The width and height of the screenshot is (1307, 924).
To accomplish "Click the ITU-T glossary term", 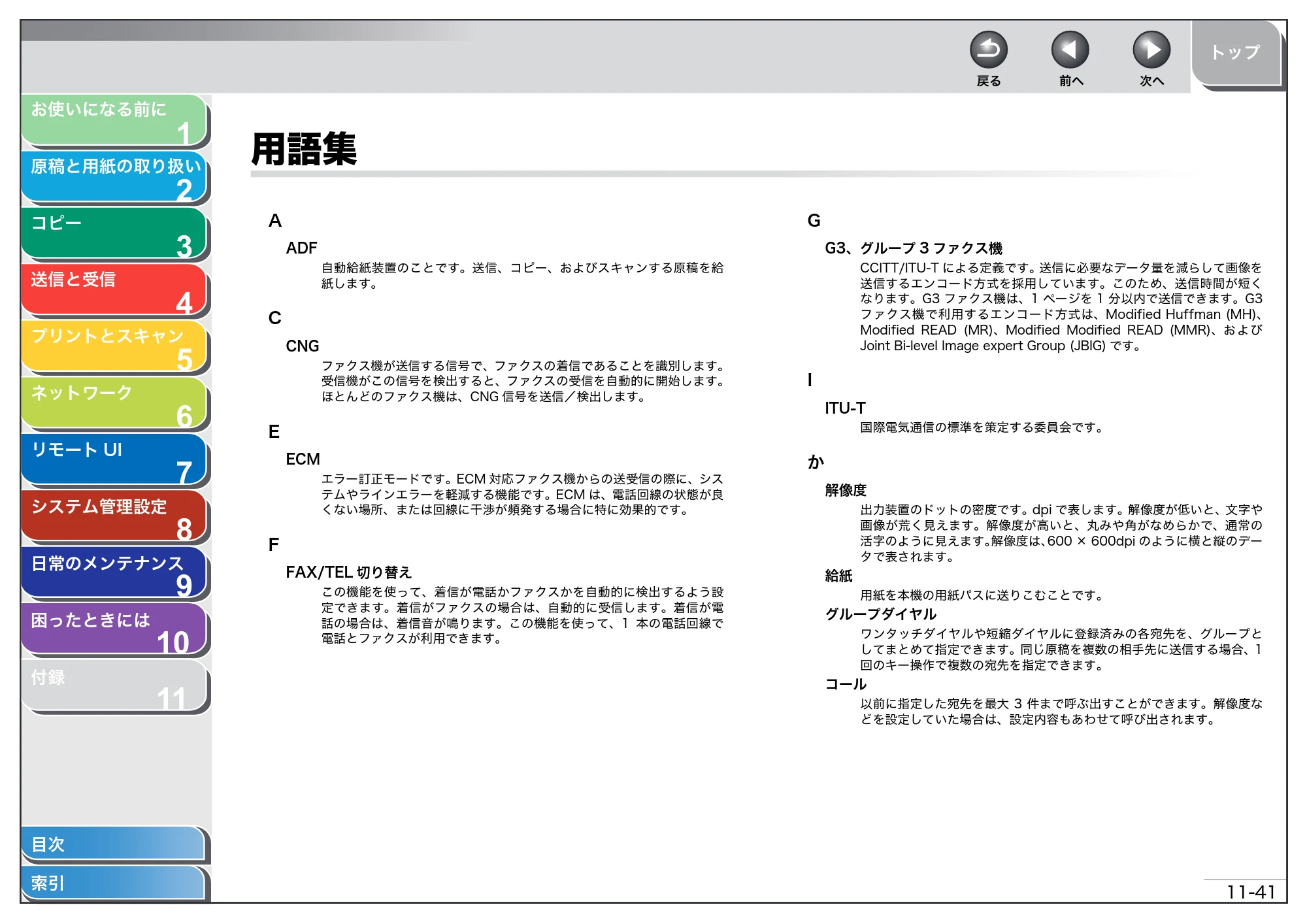I will coord(845,408).
